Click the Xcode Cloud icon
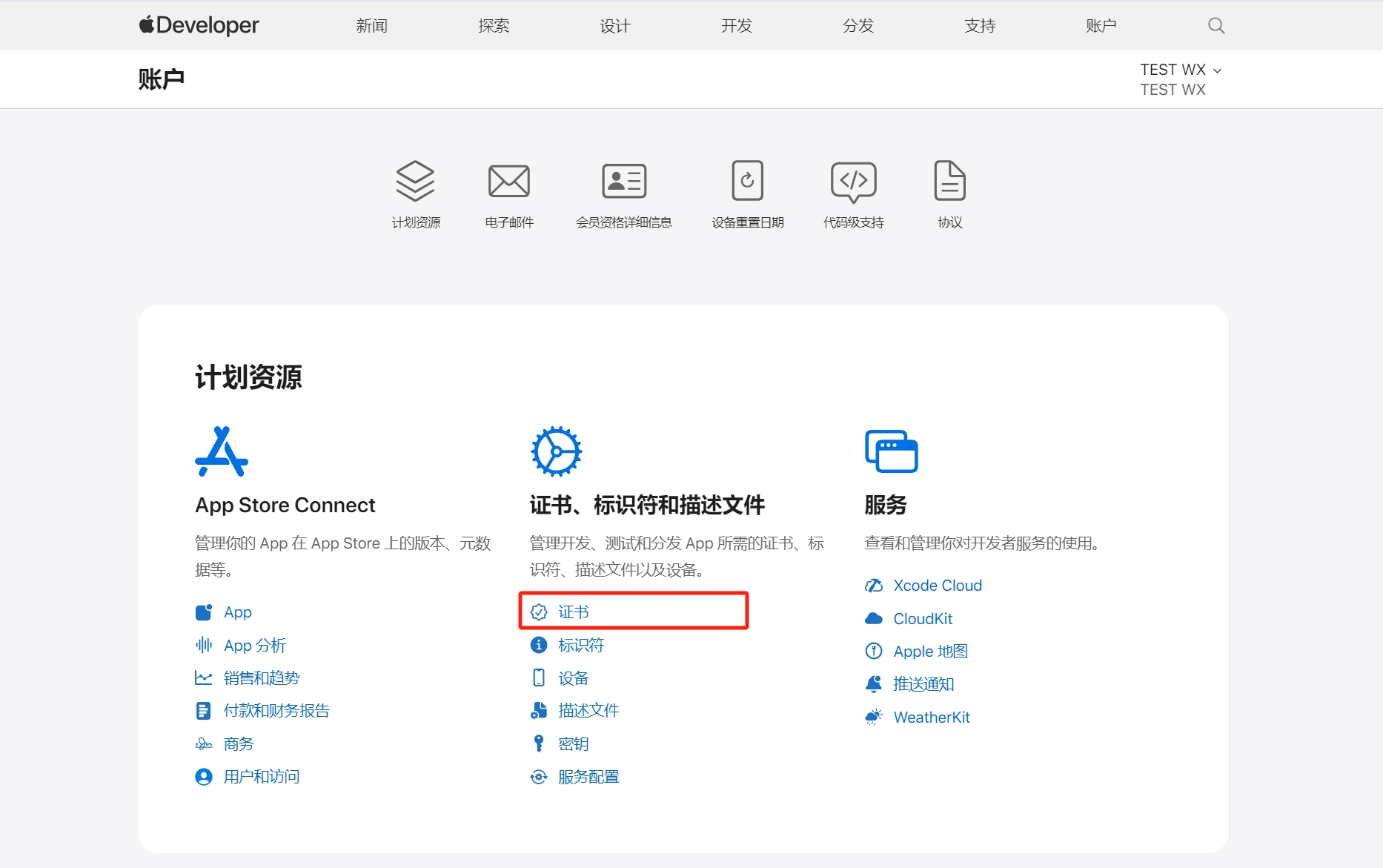Viewport: 1383px width, 868px height. click(x=874, y=586)
